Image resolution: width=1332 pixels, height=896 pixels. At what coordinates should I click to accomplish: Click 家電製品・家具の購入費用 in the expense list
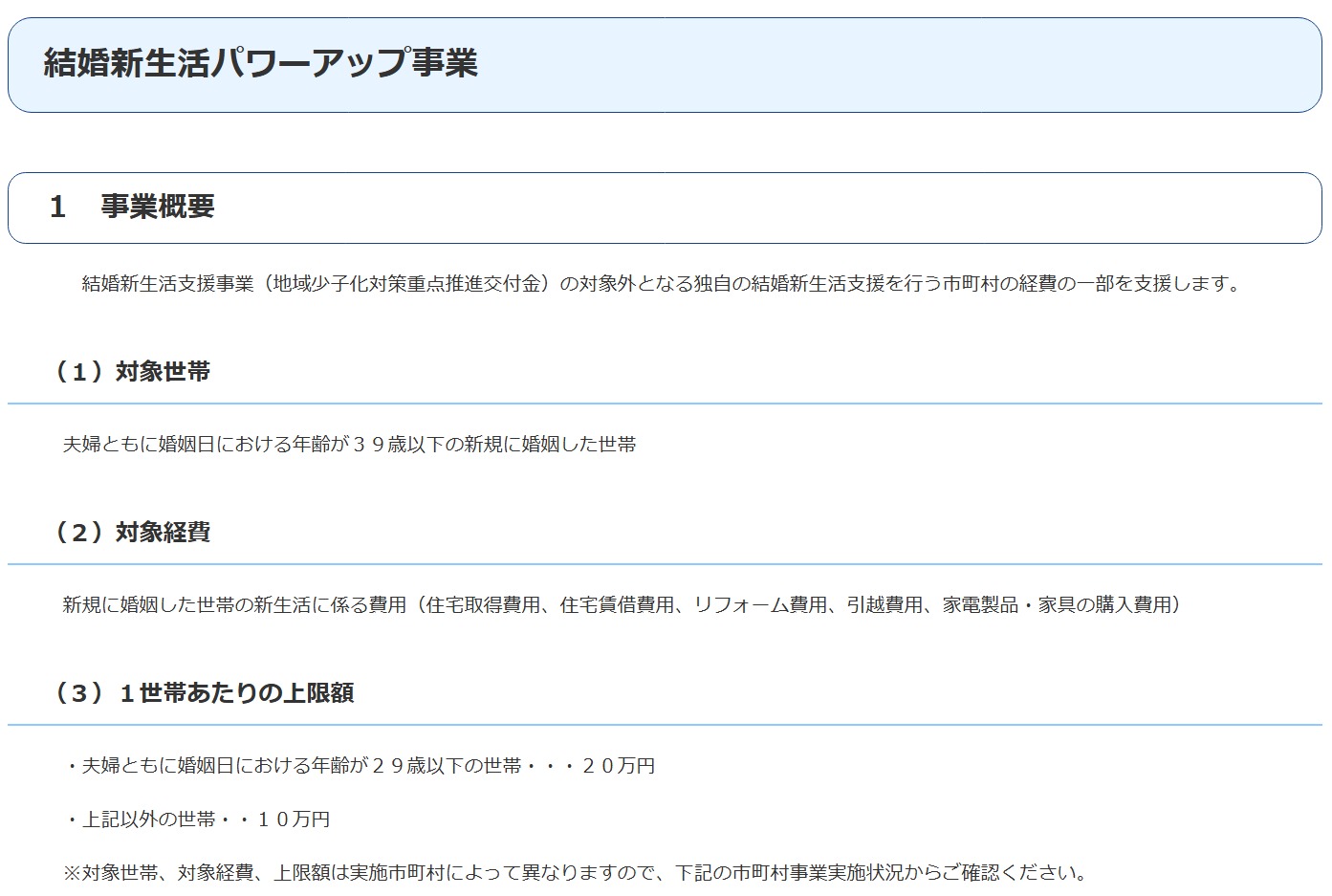(x=1057, y=605)
